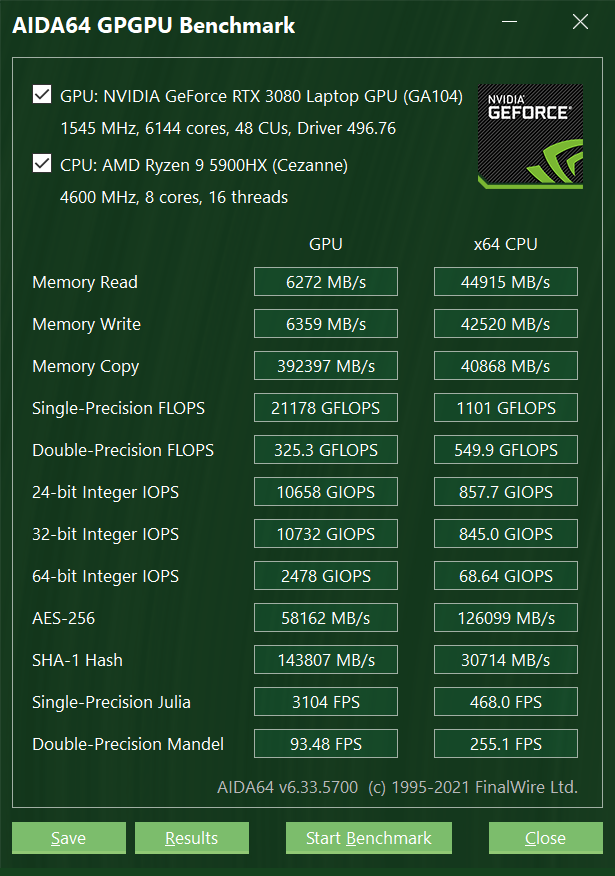Click CPU Double-Precision Mandel result 255.1 FPS

point(505,744)
